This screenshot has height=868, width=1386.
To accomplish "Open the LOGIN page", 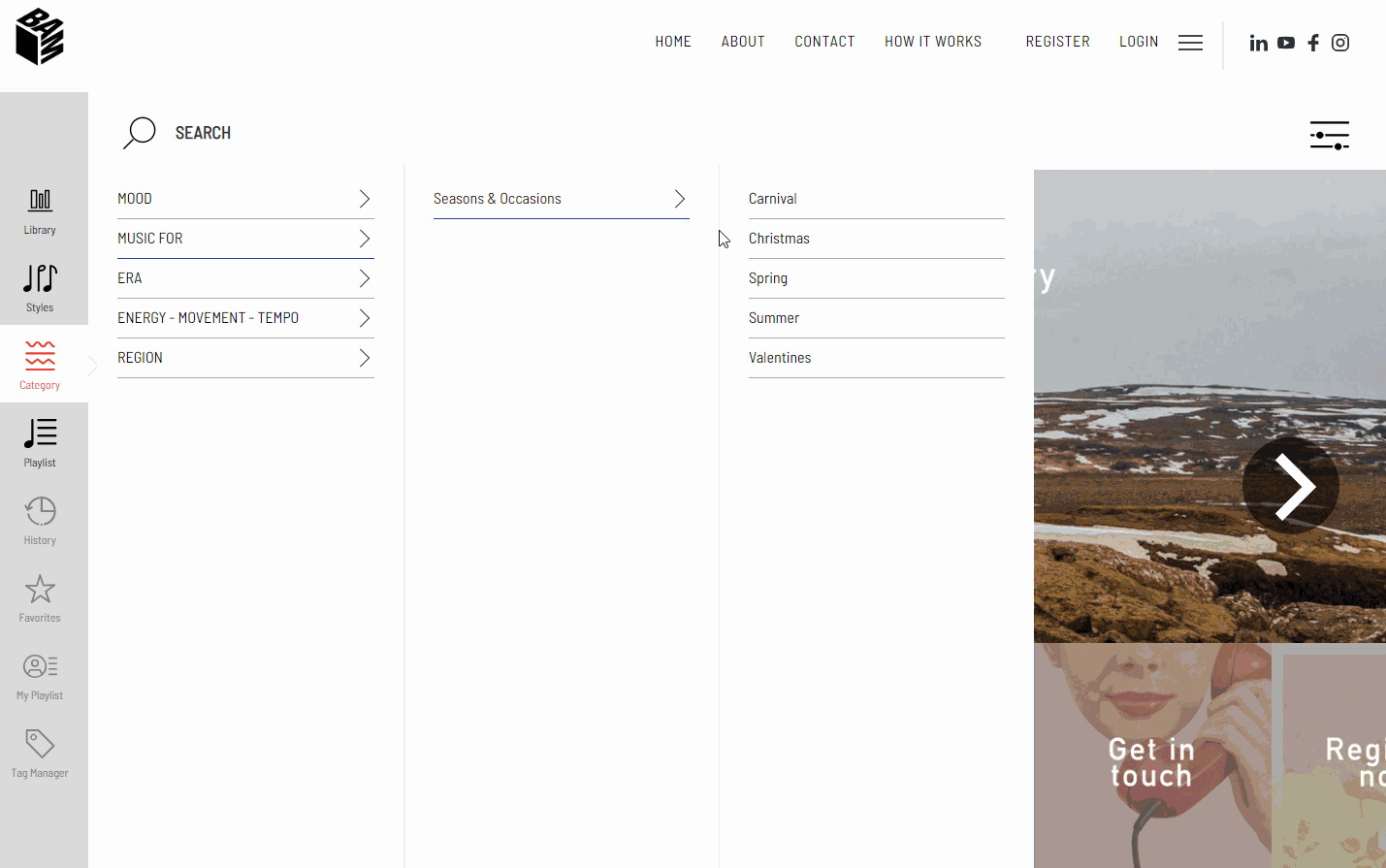I will pos(1139,42).
